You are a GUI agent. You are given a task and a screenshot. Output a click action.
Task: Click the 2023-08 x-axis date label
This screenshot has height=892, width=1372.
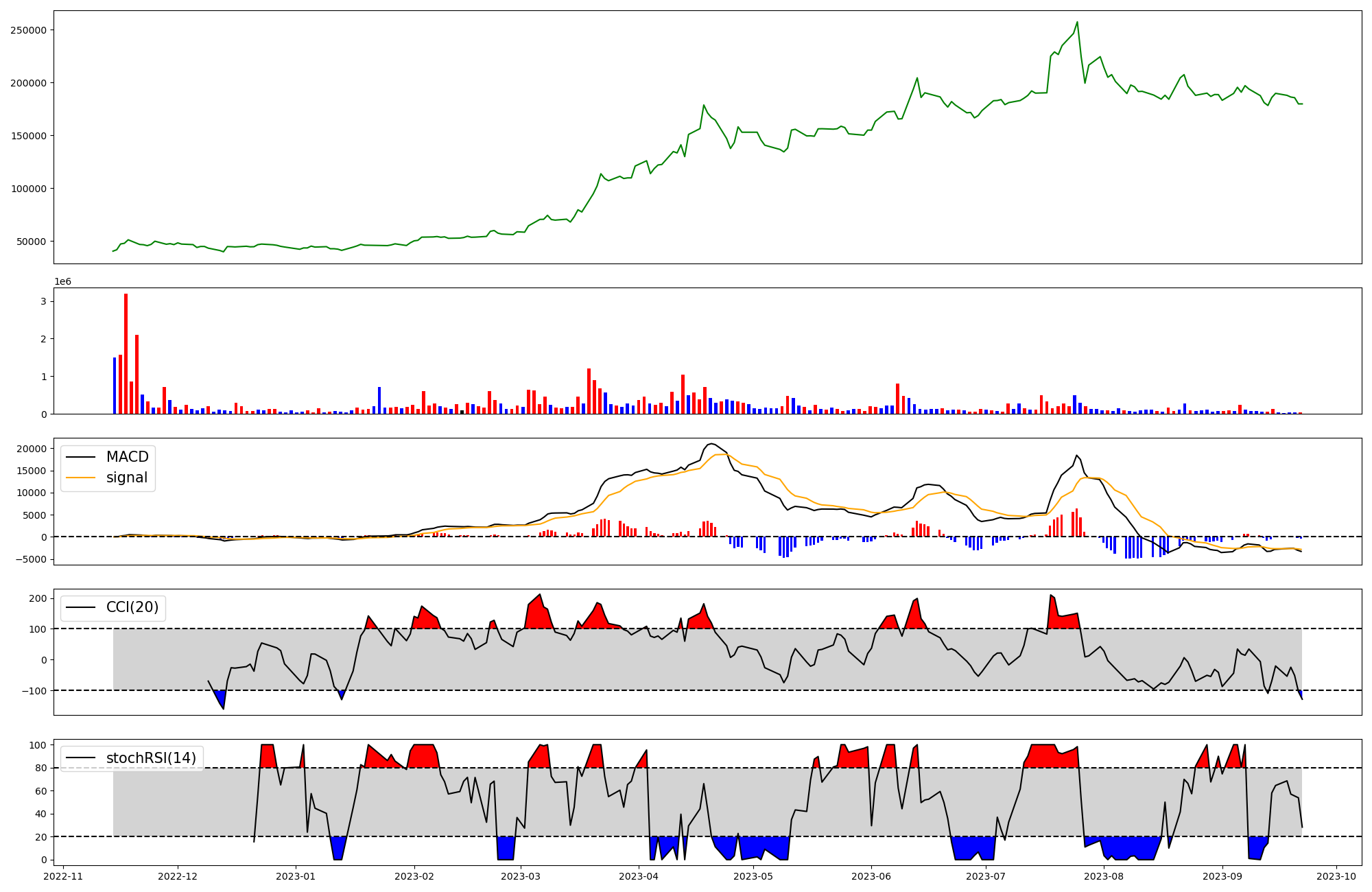(x=1104, y=876)
